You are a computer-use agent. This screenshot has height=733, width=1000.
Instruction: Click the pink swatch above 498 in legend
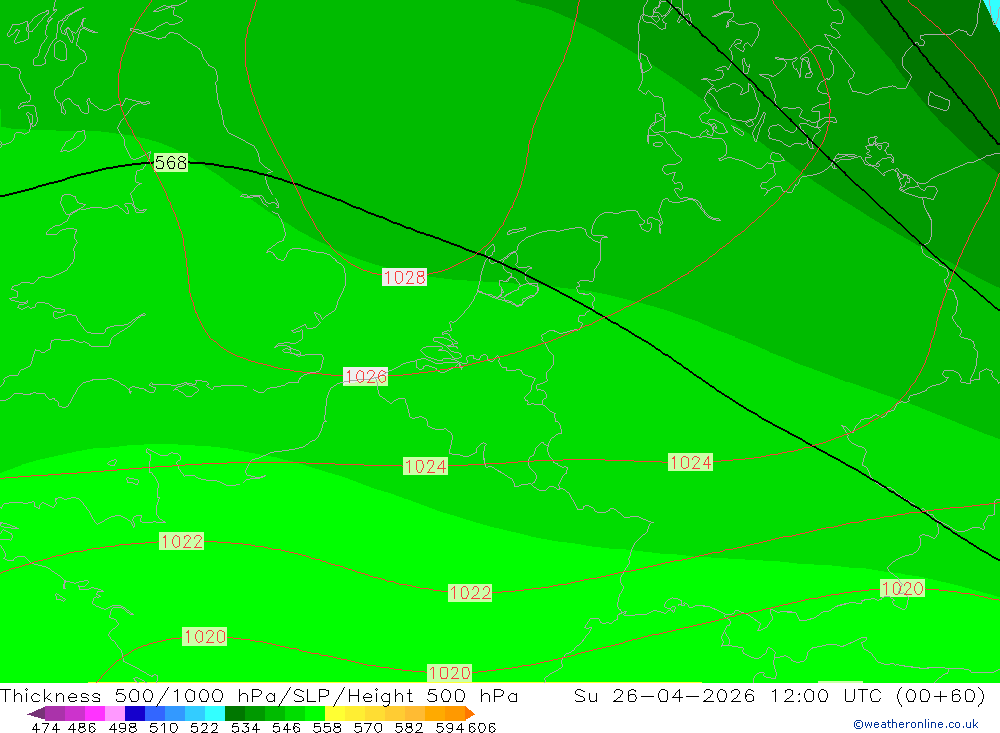[115, 713]
